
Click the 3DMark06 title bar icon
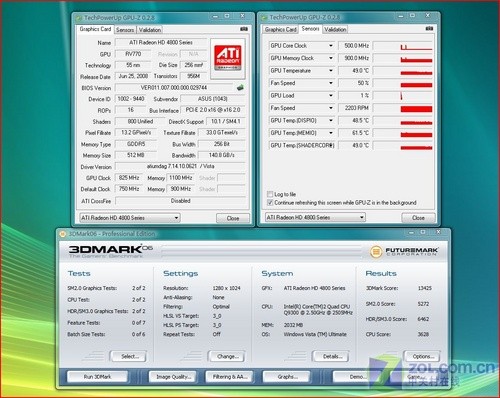(62, 234)
